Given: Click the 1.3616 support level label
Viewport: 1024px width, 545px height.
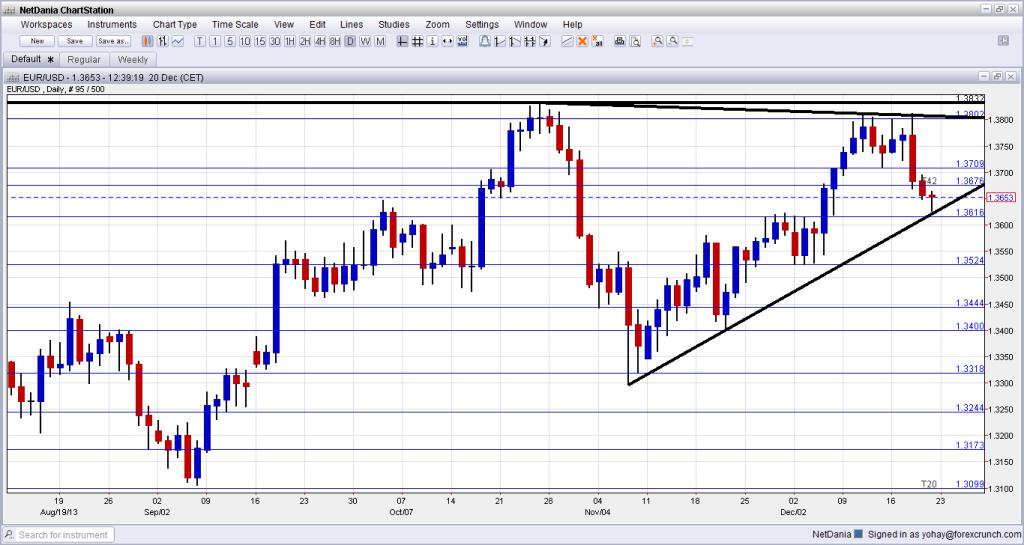Looking at the screenshot, I should click(x=970, y=213).
